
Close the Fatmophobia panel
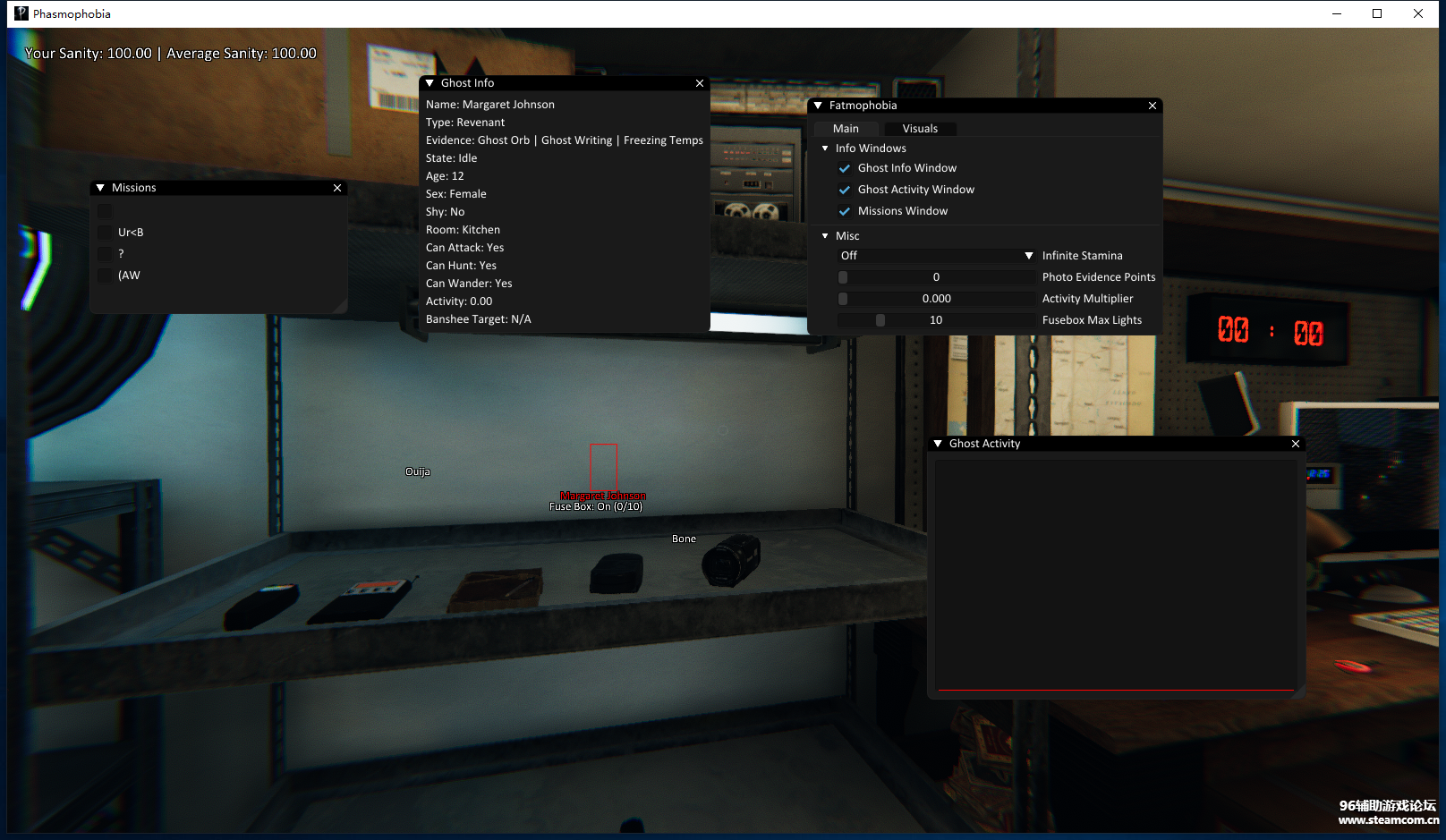point(1153,106)
